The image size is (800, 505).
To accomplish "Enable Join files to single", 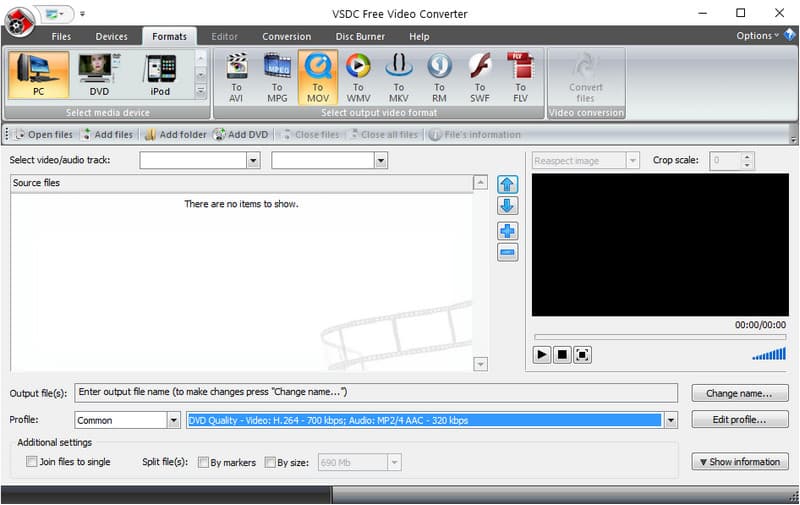I will click(x=32, y=462).
